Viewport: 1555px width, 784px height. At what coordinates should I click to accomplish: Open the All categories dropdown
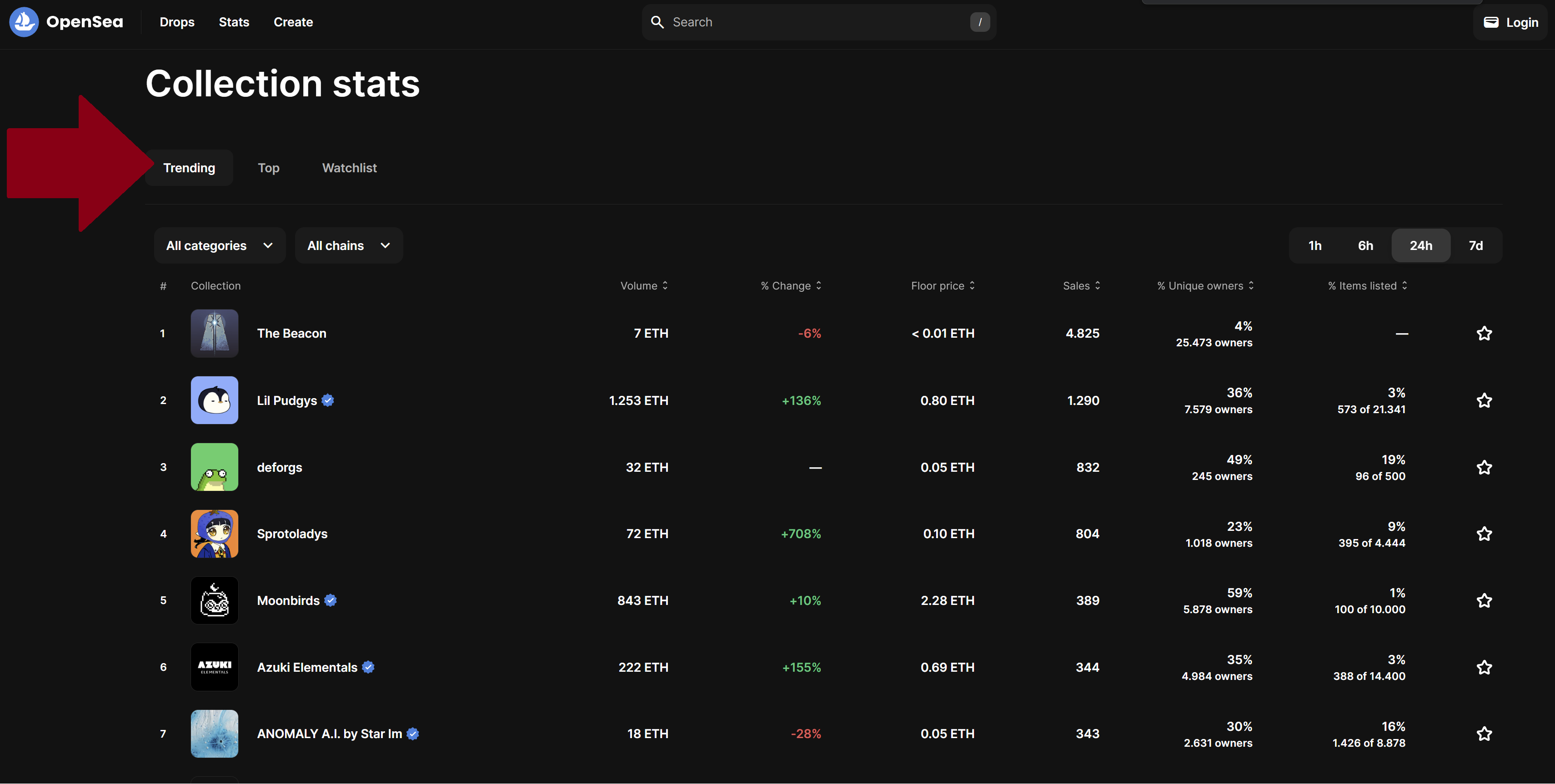220,245
